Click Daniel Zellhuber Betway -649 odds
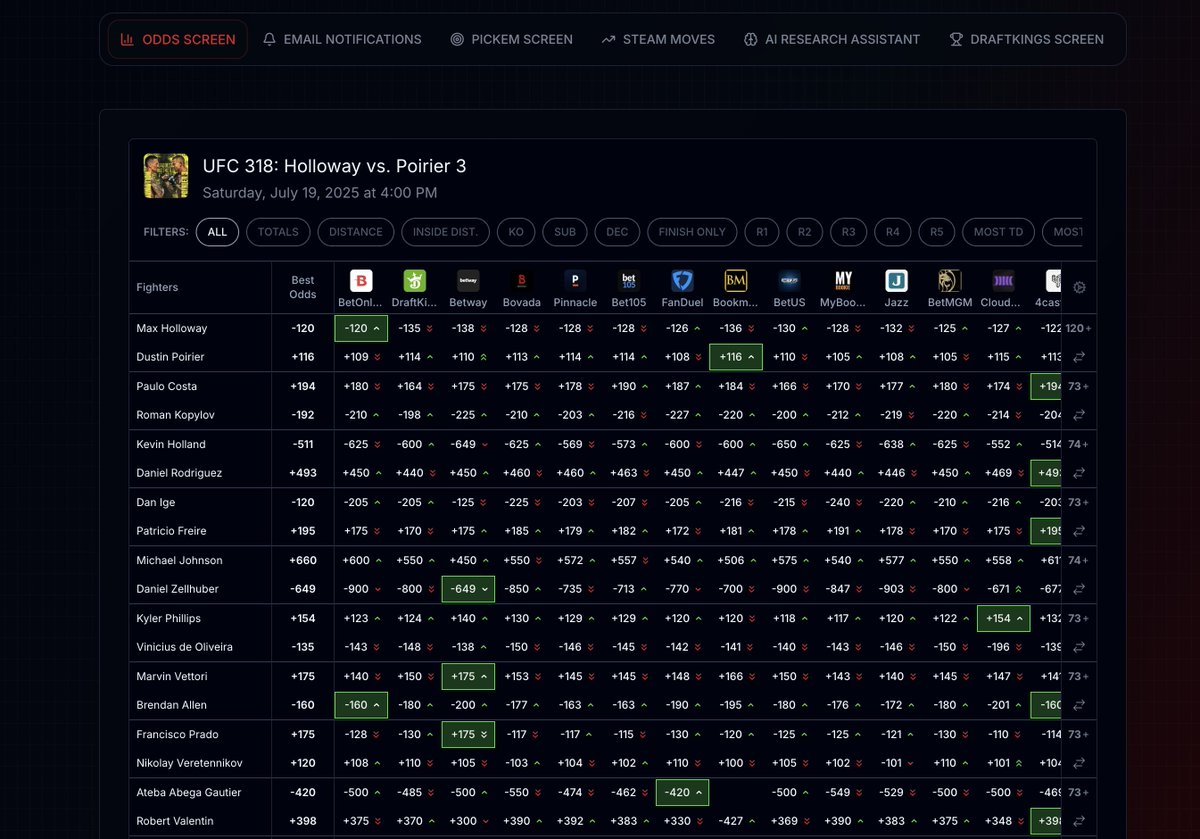Image resolution: width=1200 pixels, height=839 pixels. click(468, 589)
